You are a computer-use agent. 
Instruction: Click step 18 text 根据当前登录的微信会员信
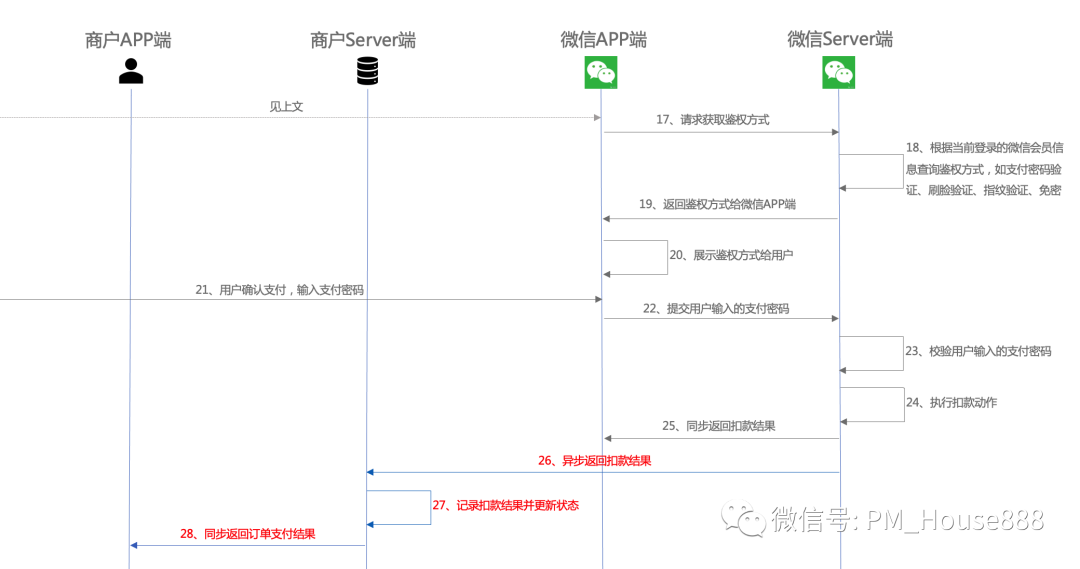coord(984,147)
